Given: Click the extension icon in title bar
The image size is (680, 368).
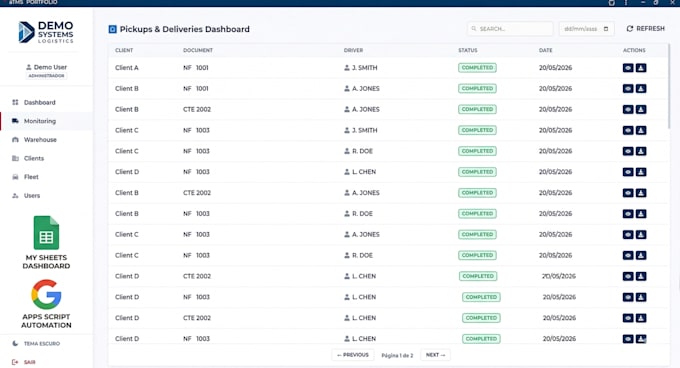Looking at the screenshot, I should pos(611,3).
